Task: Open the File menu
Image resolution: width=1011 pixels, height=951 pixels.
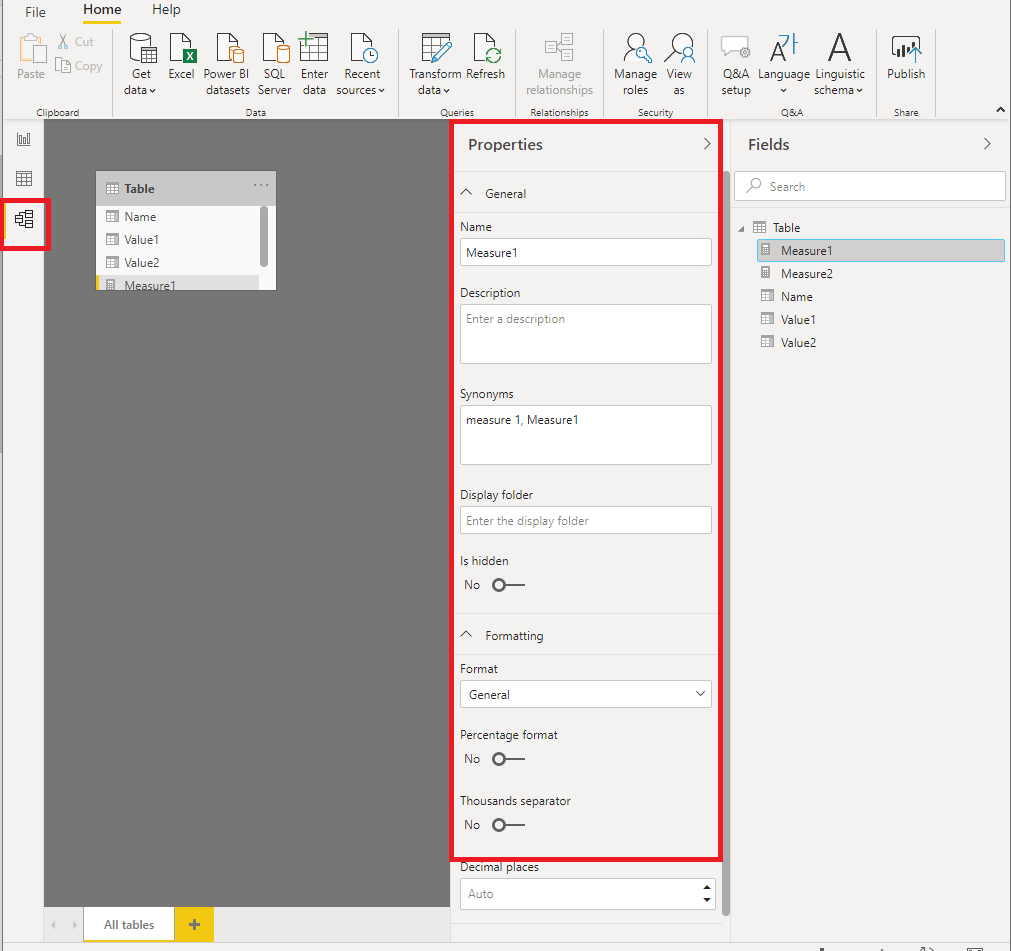Action: point(35,12)
